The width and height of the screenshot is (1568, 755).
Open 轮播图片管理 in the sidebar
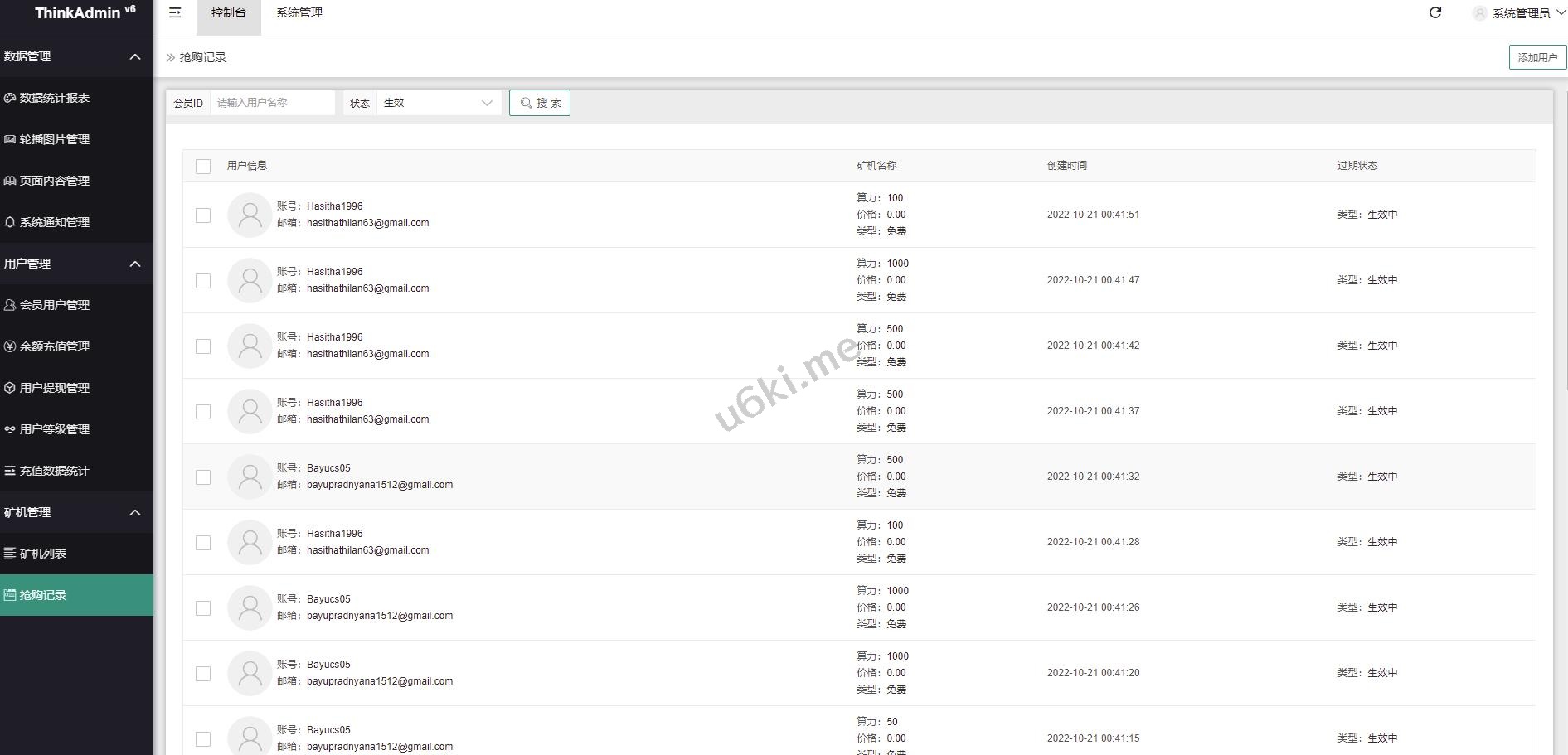(x=54, y=139)
